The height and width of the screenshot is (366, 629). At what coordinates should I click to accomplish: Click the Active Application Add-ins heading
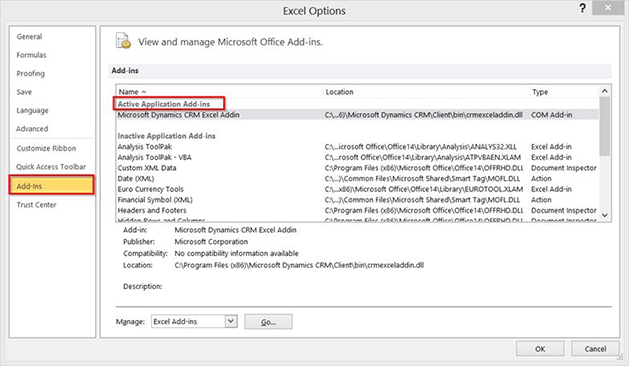(164, 104)
